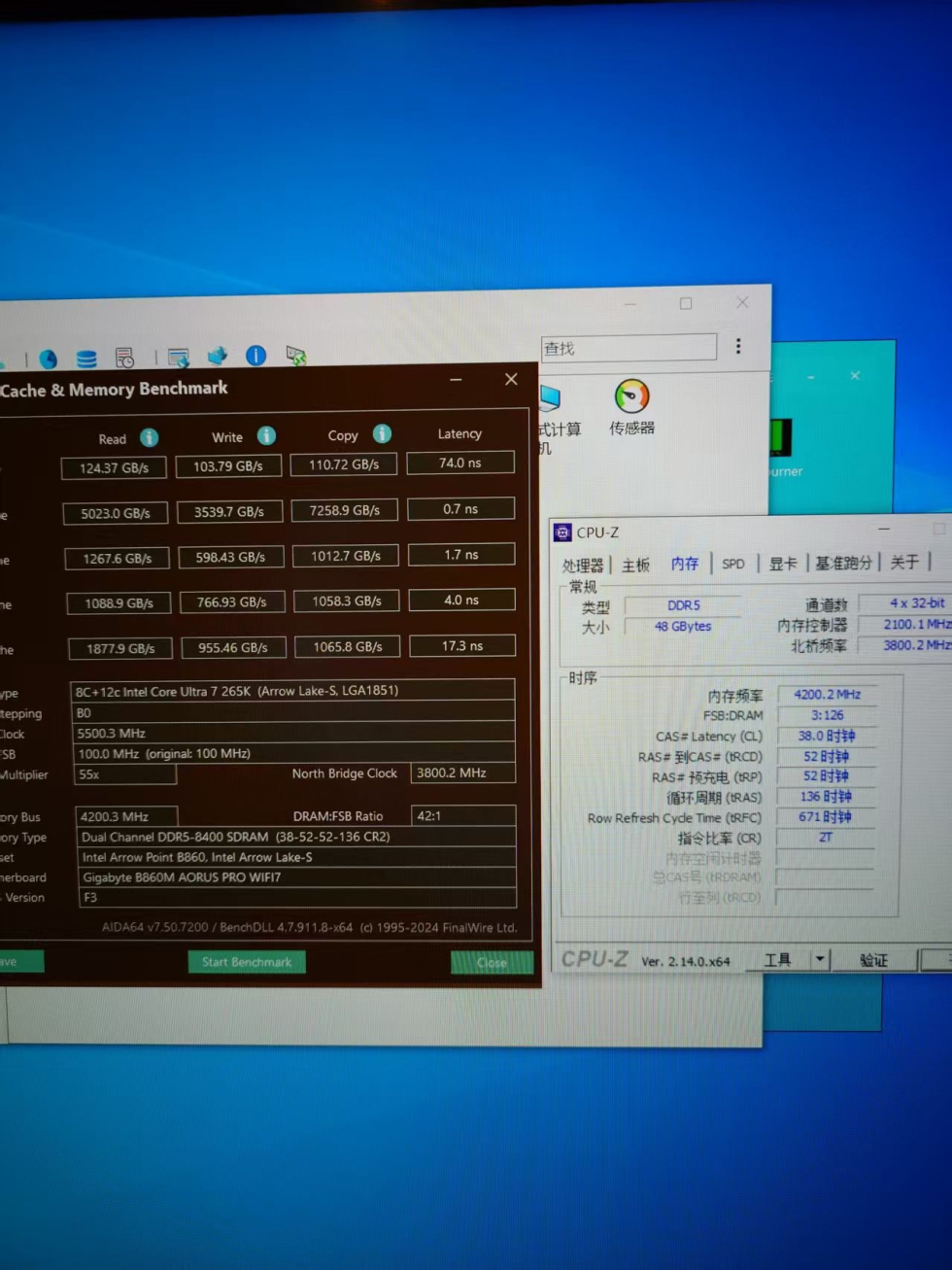The height and width of the screenshot is (1270, 952).
Task: Switch to the 基准跑分 tab in CPU-Z
Action: [843, 563]
